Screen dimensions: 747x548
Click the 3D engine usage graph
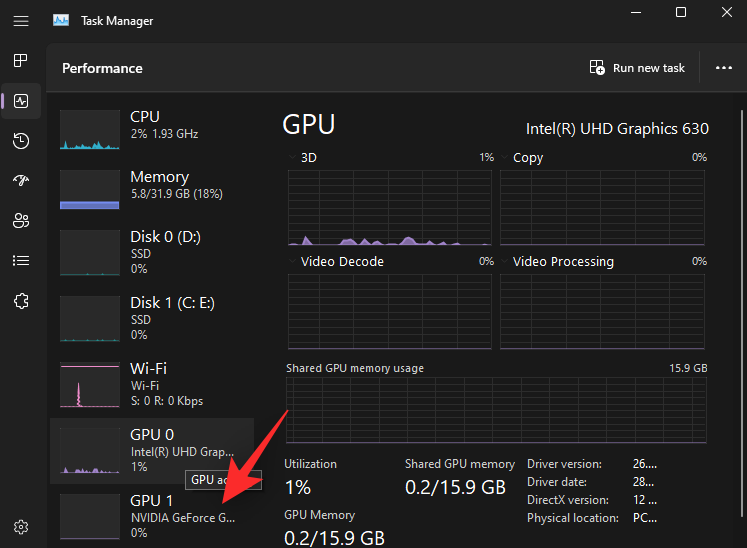tap(390, 208)
